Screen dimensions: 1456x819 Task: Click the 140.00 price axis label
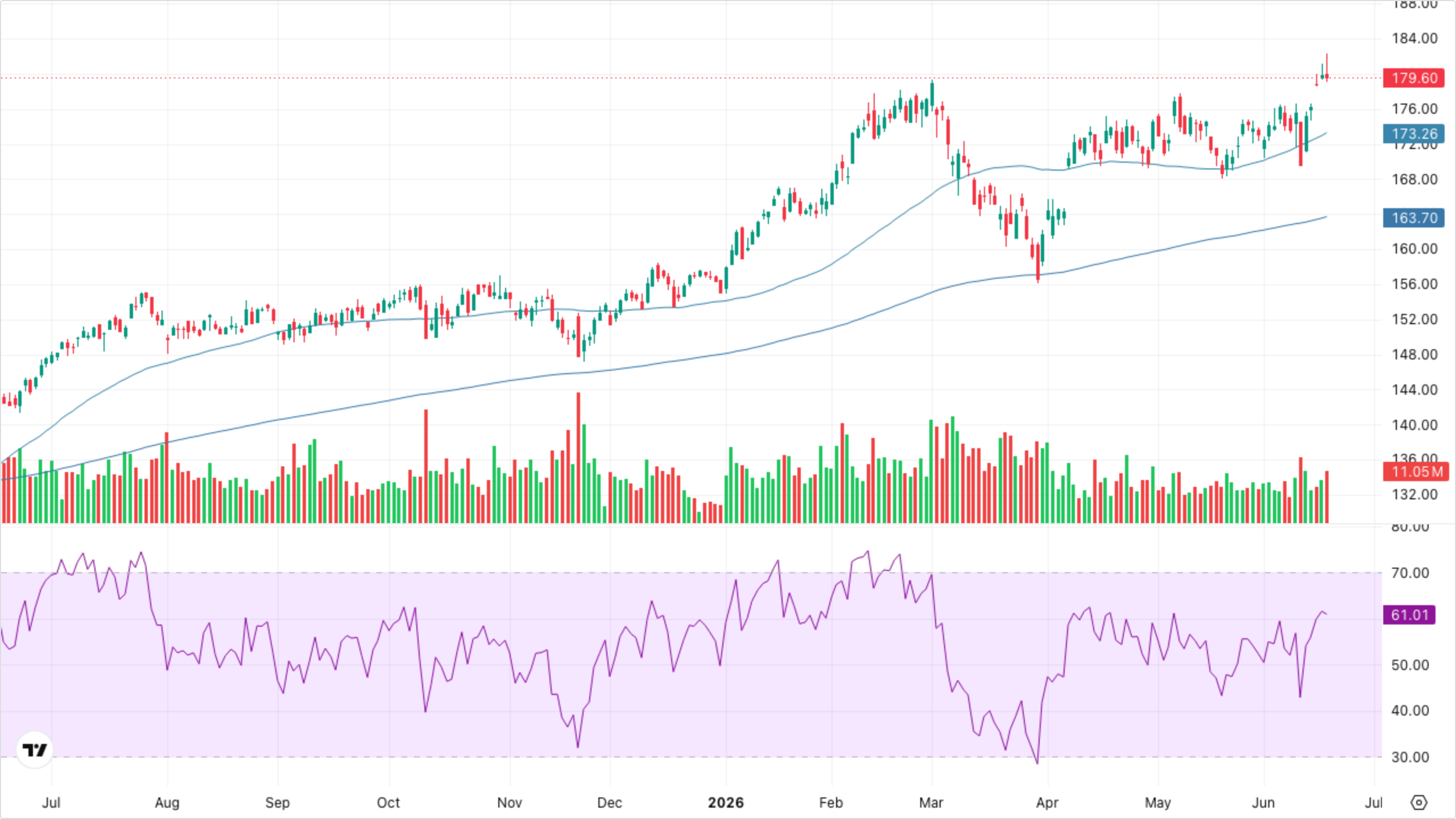1414,425
